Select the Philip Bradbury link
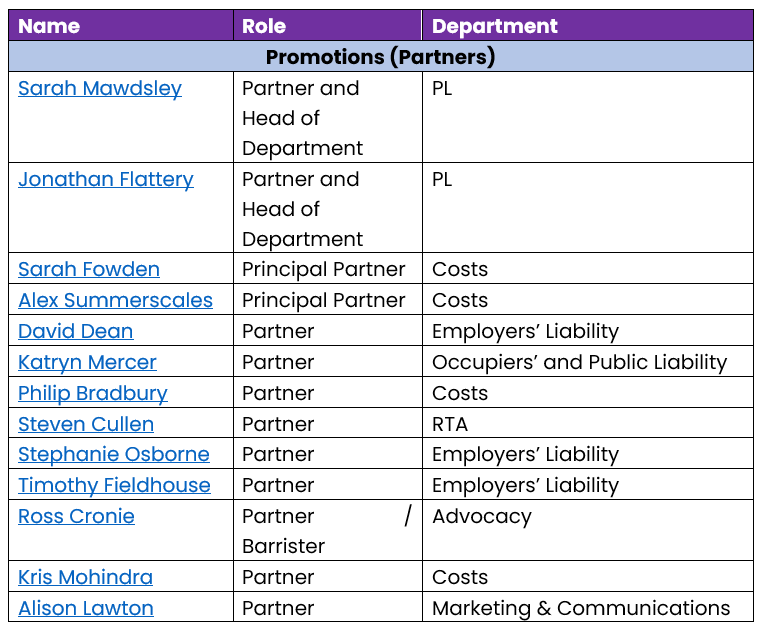This screenshot has width=758, height=632. (93, 393)
